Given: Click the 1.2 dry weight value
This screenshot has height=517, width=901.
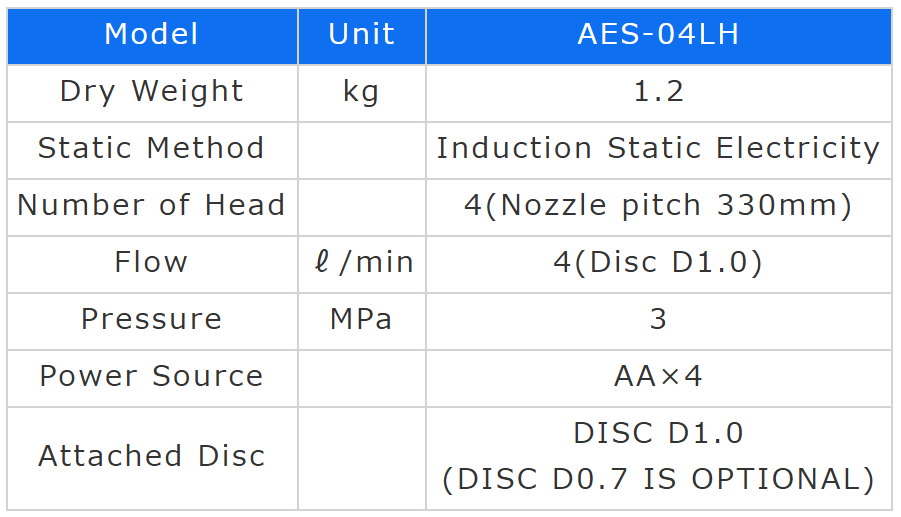Looking at the screenshot, I should (658, 92).
